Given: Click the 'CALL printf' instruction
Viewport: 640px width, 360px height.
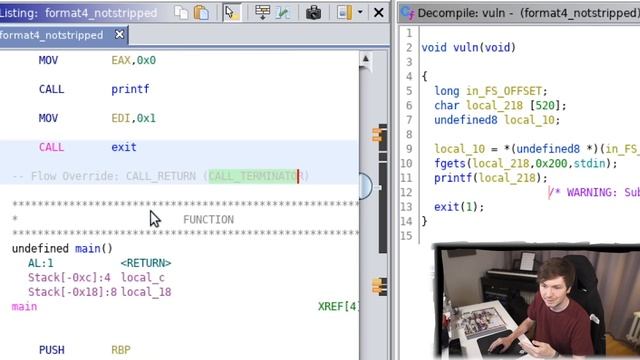Looking at the screenshot, I should coord(94,89).
